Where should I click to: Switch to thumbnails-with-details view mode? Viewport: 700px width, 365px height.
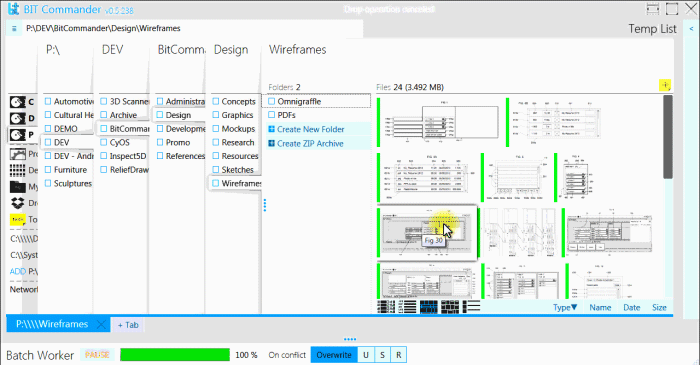coord(386,307)
